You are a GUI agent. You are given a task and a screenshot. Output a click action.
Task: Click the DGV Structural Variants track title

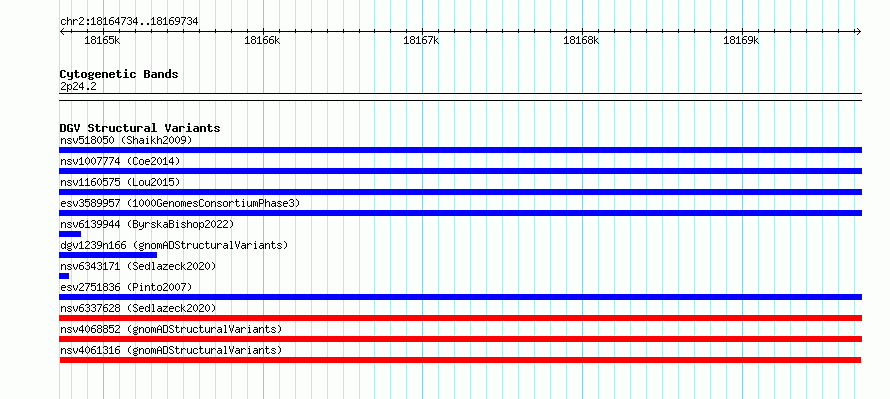point(140,128)
